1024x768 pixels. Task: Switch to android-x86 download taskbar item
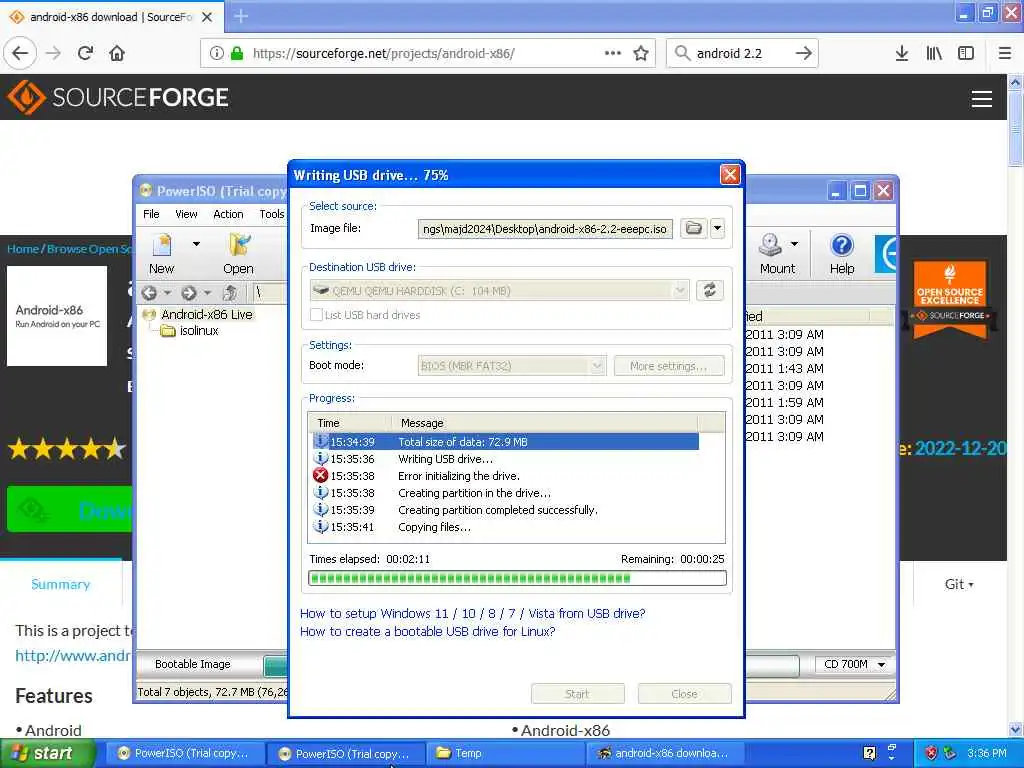pos(665,753)
